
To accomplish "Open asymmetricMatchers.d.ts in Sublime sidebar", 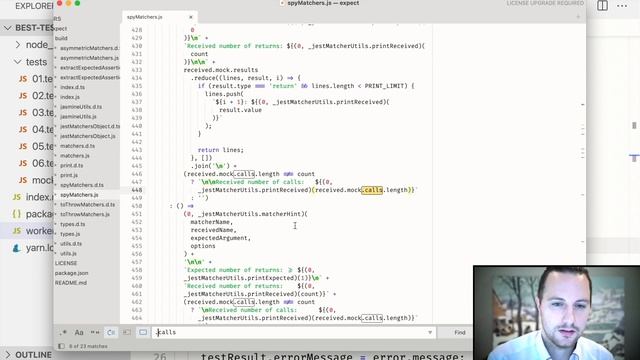I will click(x=89, y=48).
